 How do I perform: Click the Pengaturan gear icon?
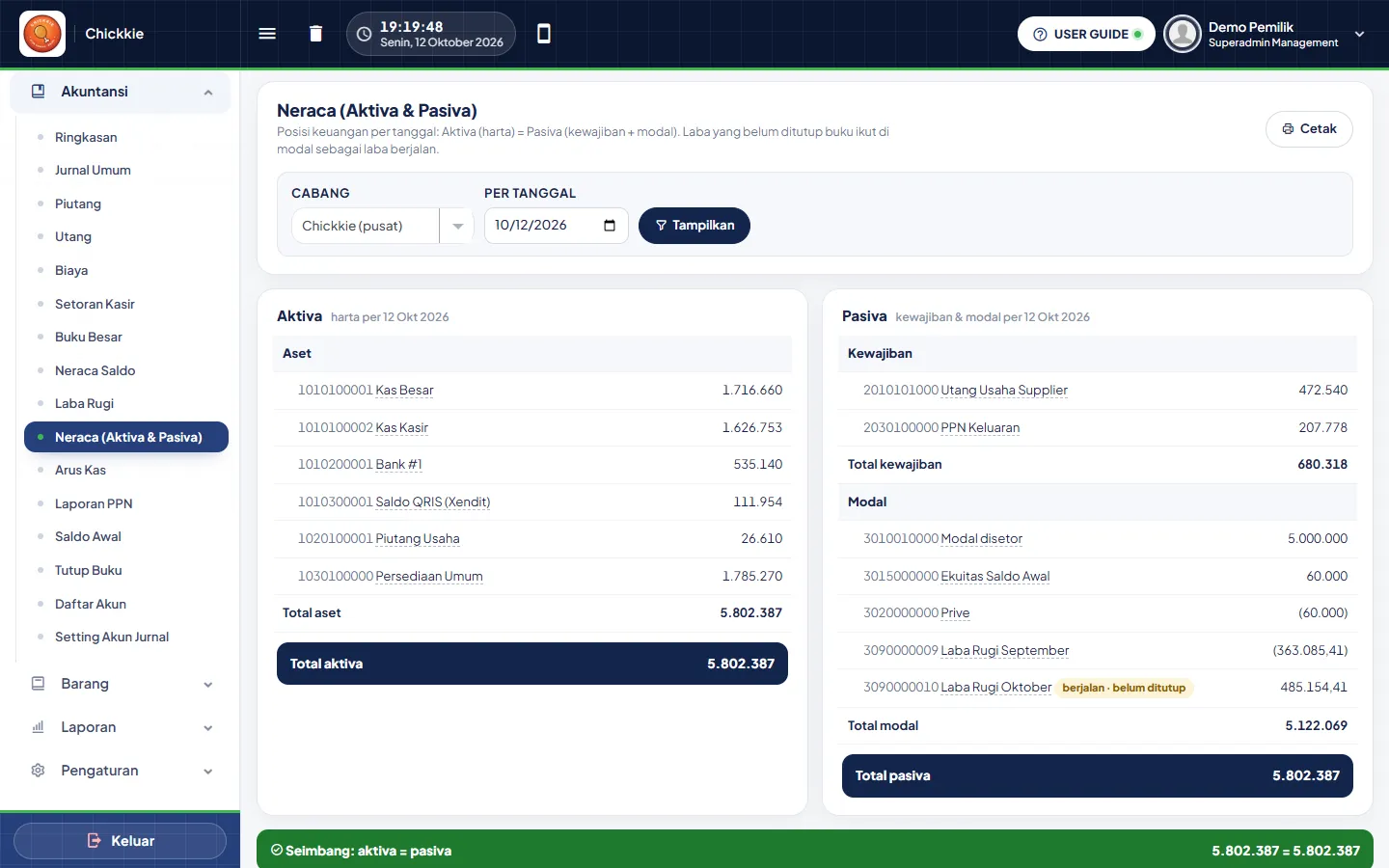[x=39, y=771]
